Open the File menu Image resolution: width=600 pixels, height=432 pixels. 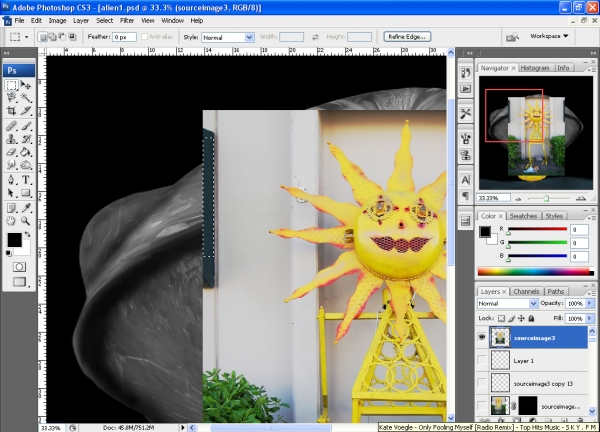coord(19,21)
